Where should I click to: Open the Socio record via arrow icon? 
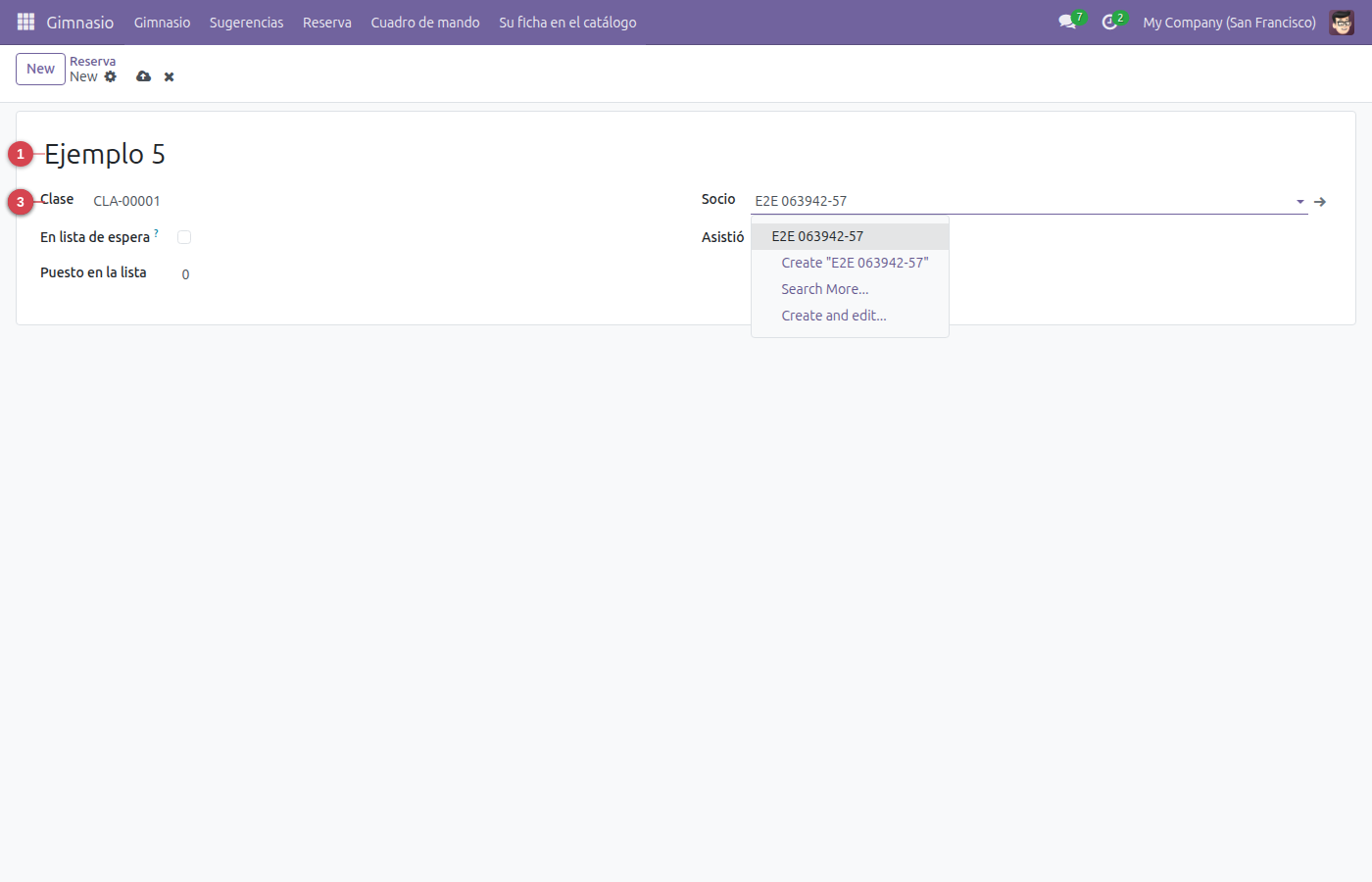pyautogui.click(x=1320, y=202)
